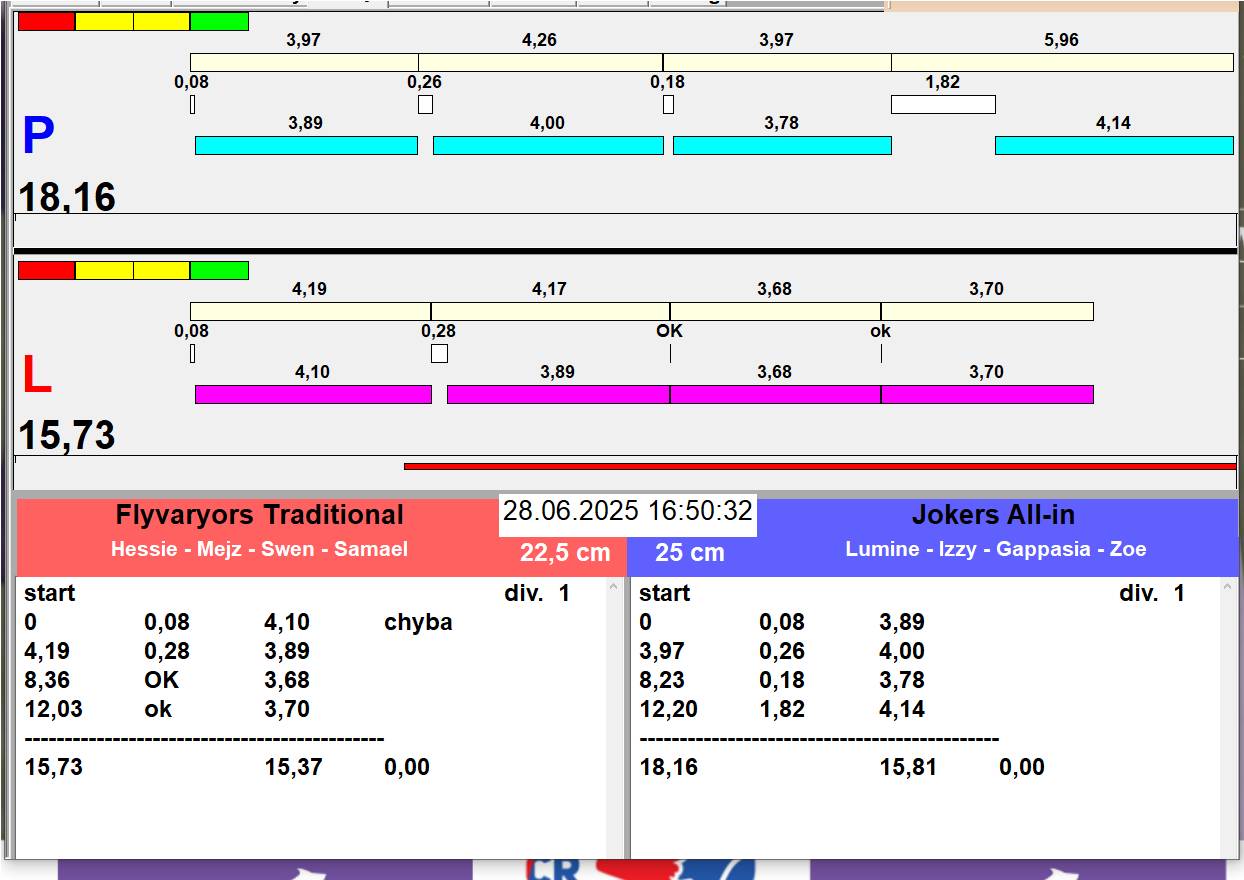Open the Jokers All-in team header
1244x880 pixels.
tap(993, 515)
